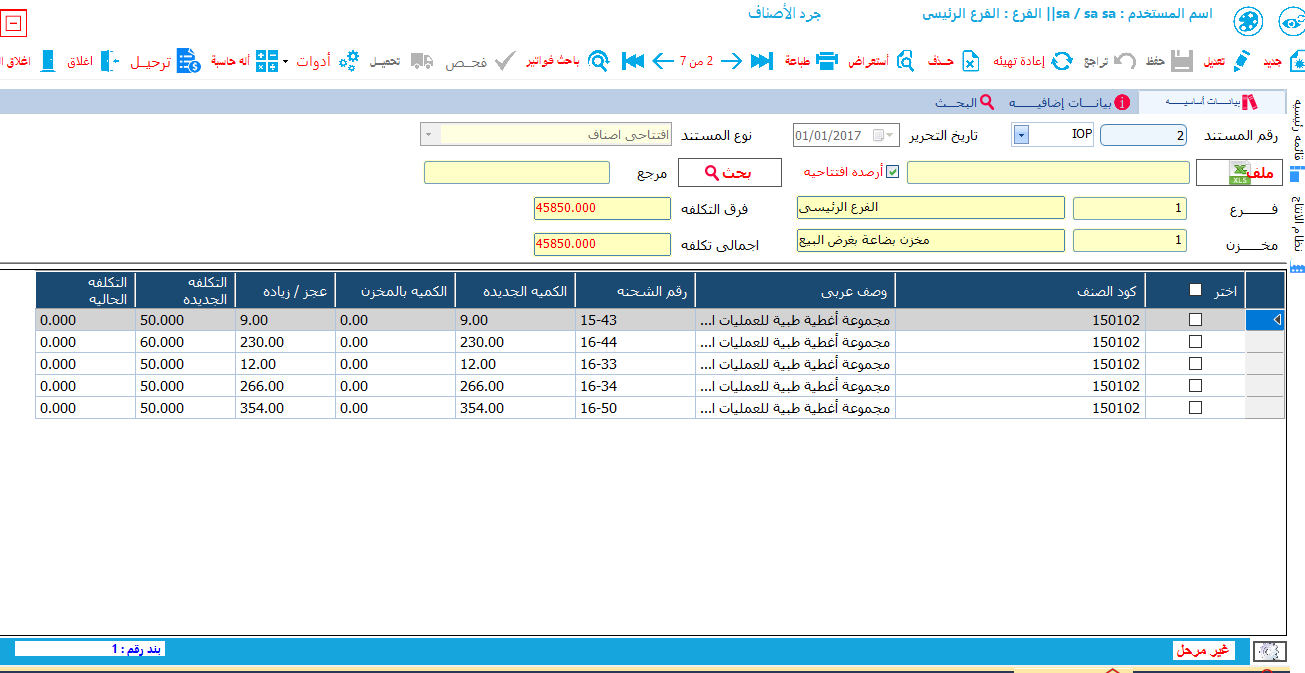Click the ترحيل (Post) document icon

(189, 62)
